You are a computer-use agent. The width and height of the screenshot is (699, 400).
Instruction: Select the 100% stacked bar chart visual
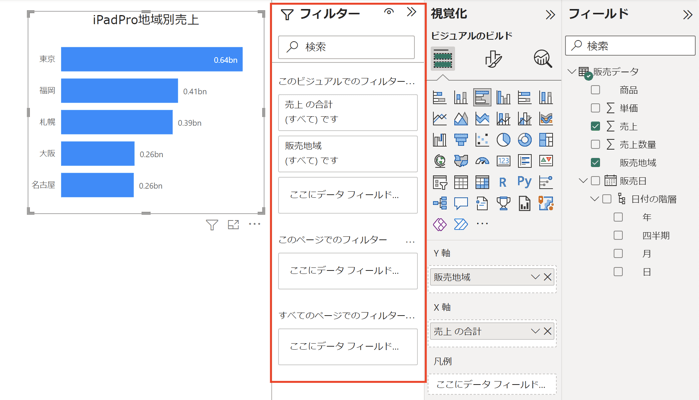pos(524,97)
